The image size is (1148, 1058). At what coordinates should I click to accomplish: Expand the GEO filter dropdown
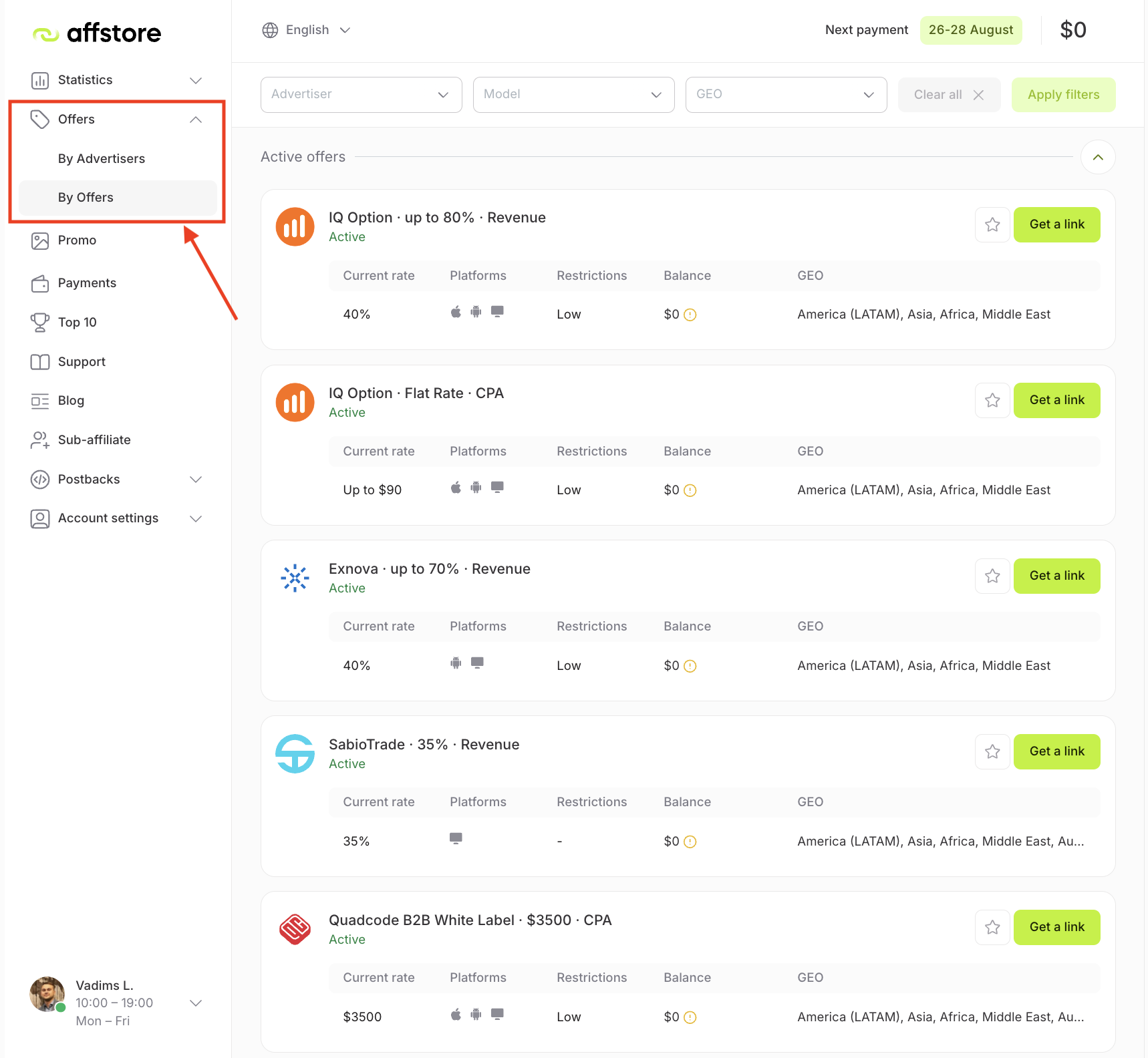(785, 94)
